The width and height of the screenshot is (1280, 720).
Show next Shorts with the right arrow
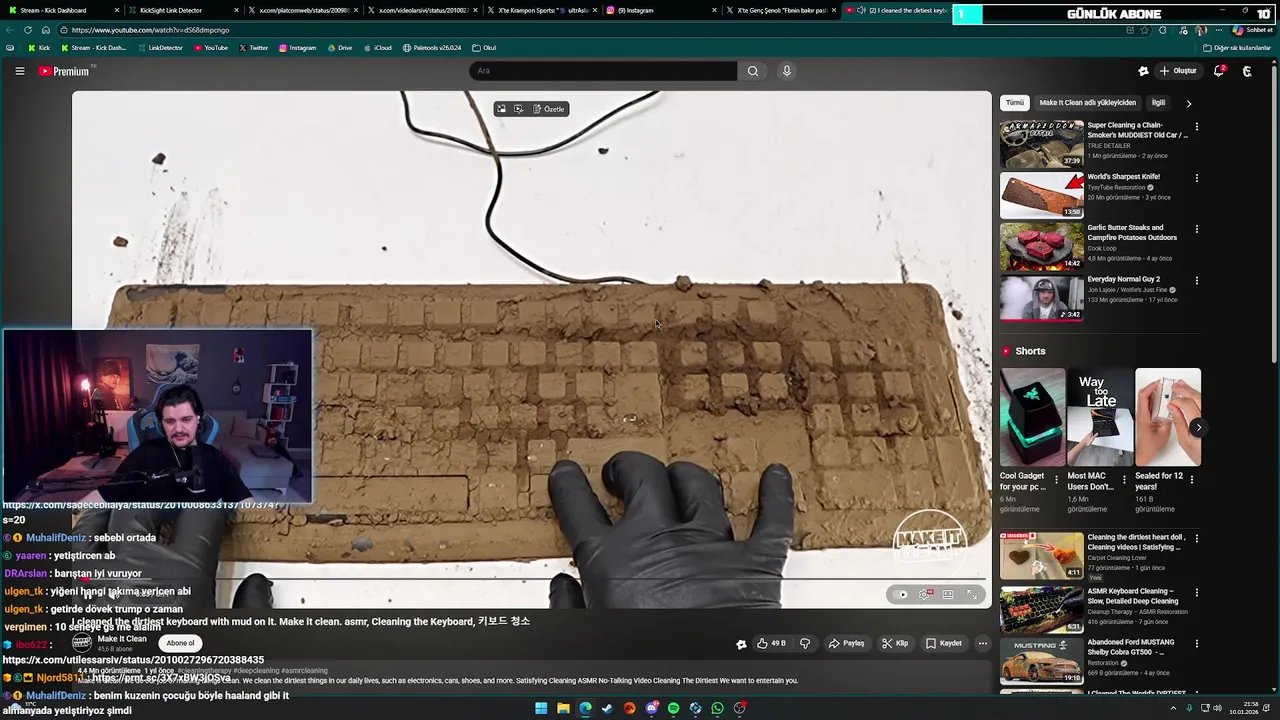click(1199, 428)
